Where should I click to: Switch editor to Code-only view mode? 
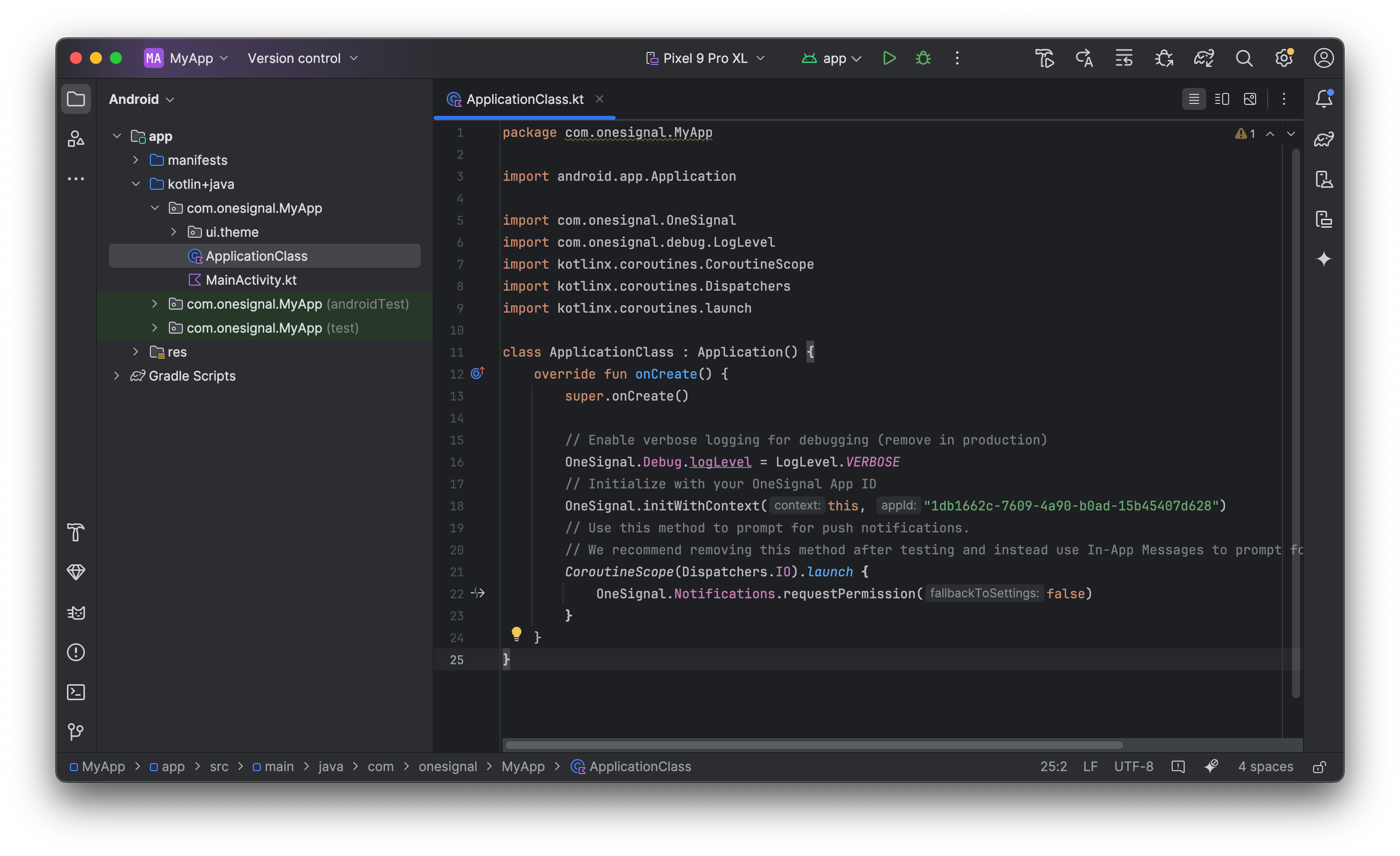pos(1194,99)
